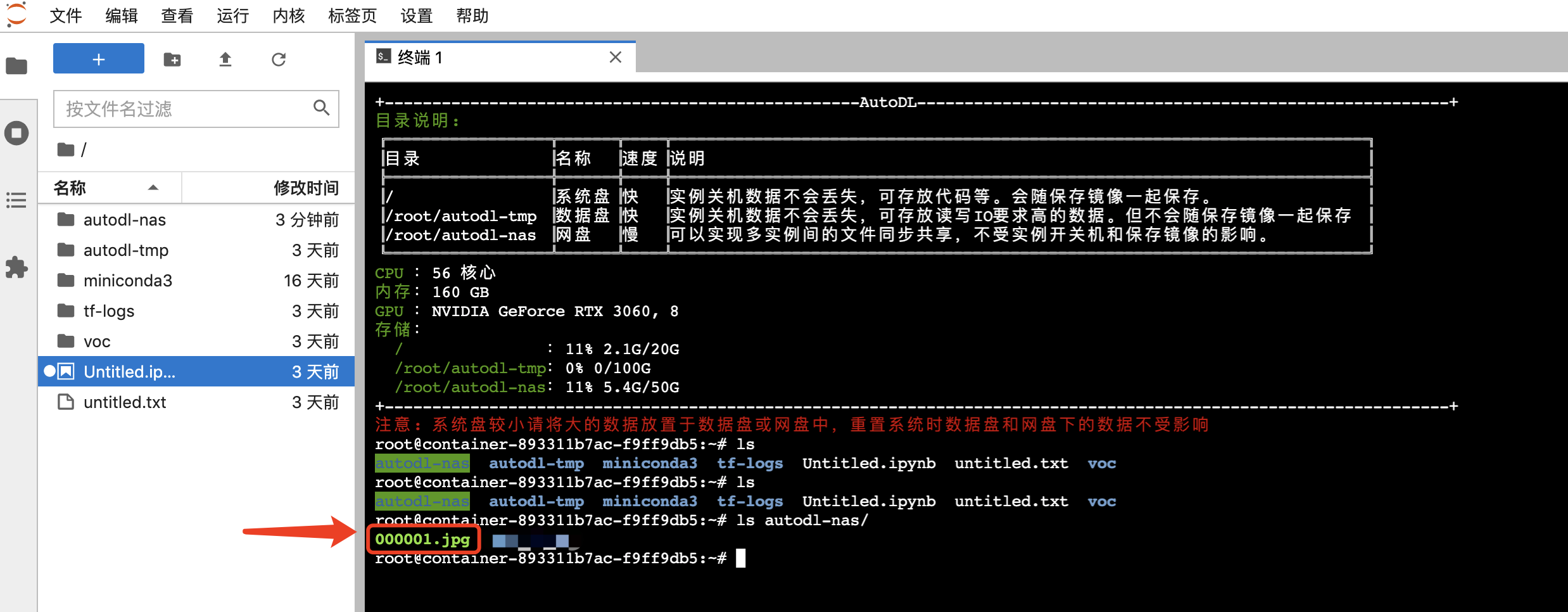Viewport: 1568px width, 612px height.
Task: Click the upload files icon
Action: (x=225, y=60)
